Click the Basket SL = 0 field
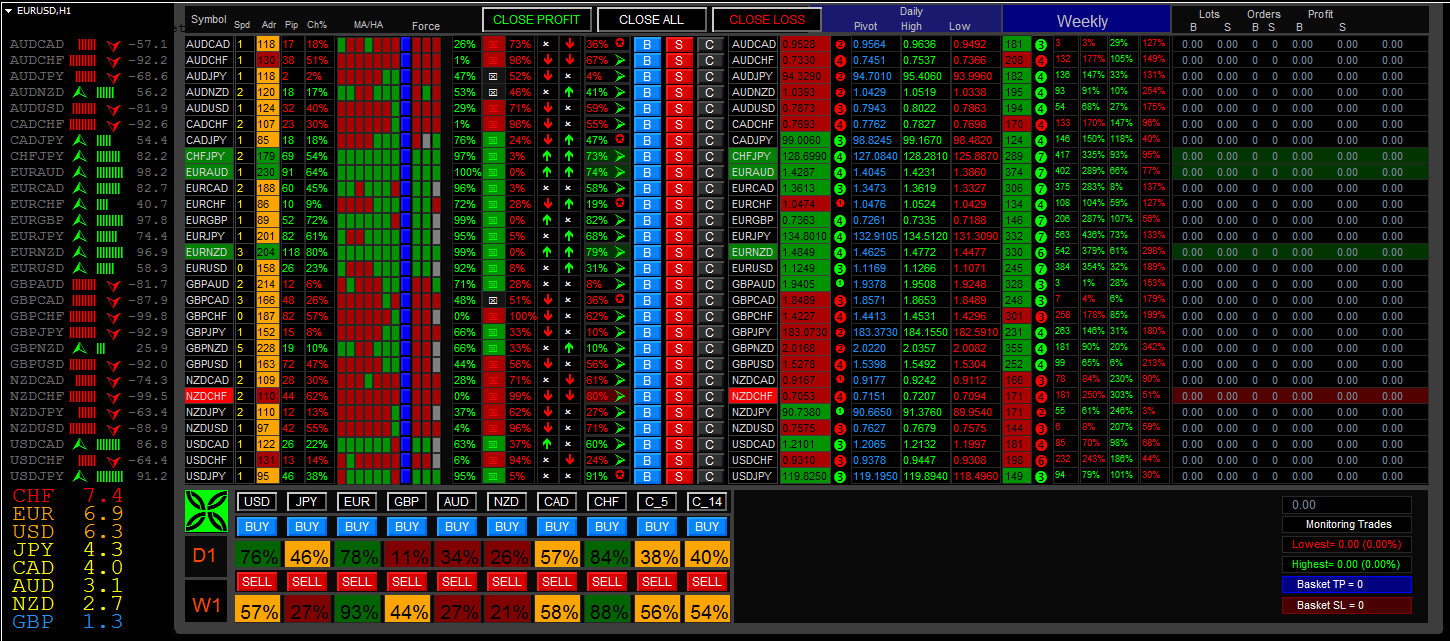 [x=1347, y=604]
